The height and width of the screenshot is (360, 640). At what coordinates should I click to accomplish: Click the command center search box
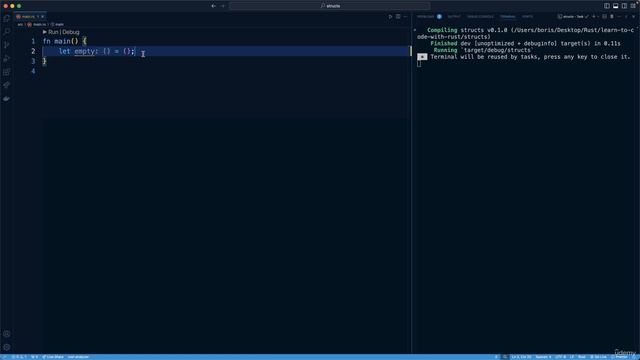330,6
